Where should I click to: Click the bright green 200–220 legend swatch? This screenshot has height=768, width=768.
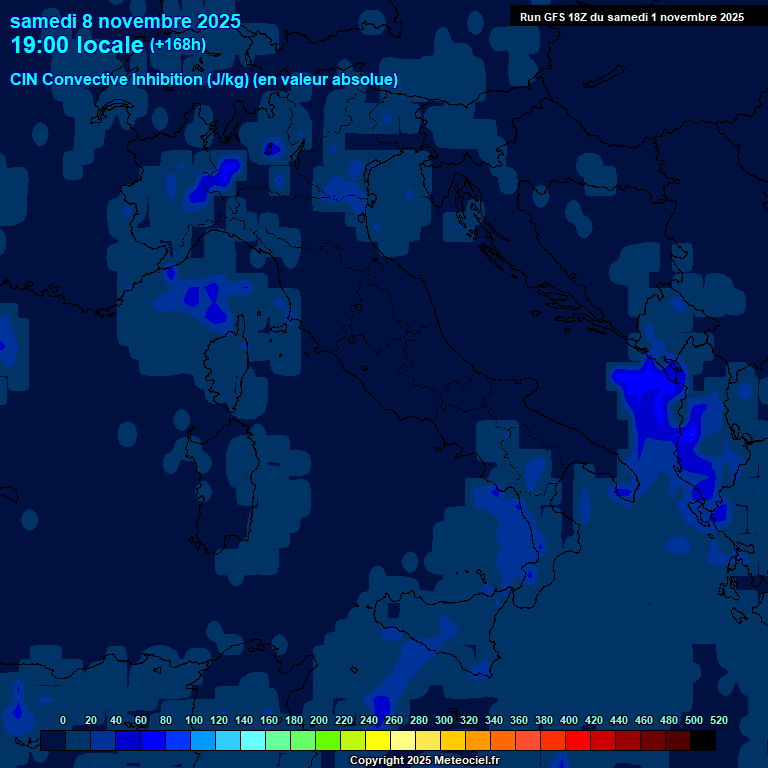click(x=328, y=740)
